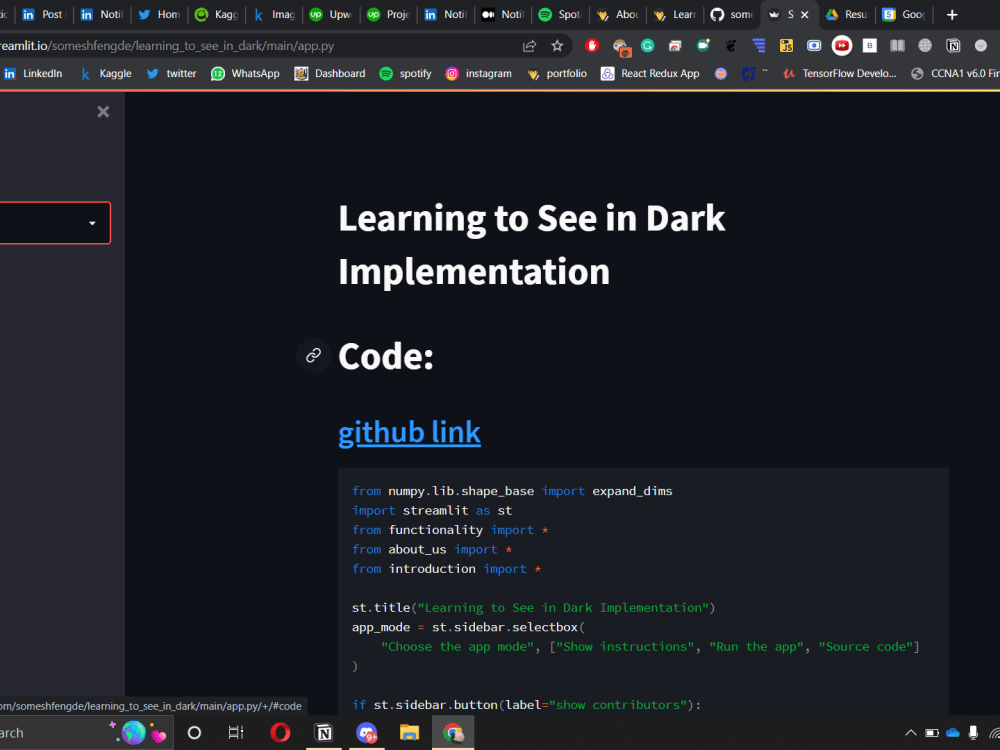Open the cookie-with-badge extension icon
The height and width of the screenshot is (750, 1000).
coord(620,47)
